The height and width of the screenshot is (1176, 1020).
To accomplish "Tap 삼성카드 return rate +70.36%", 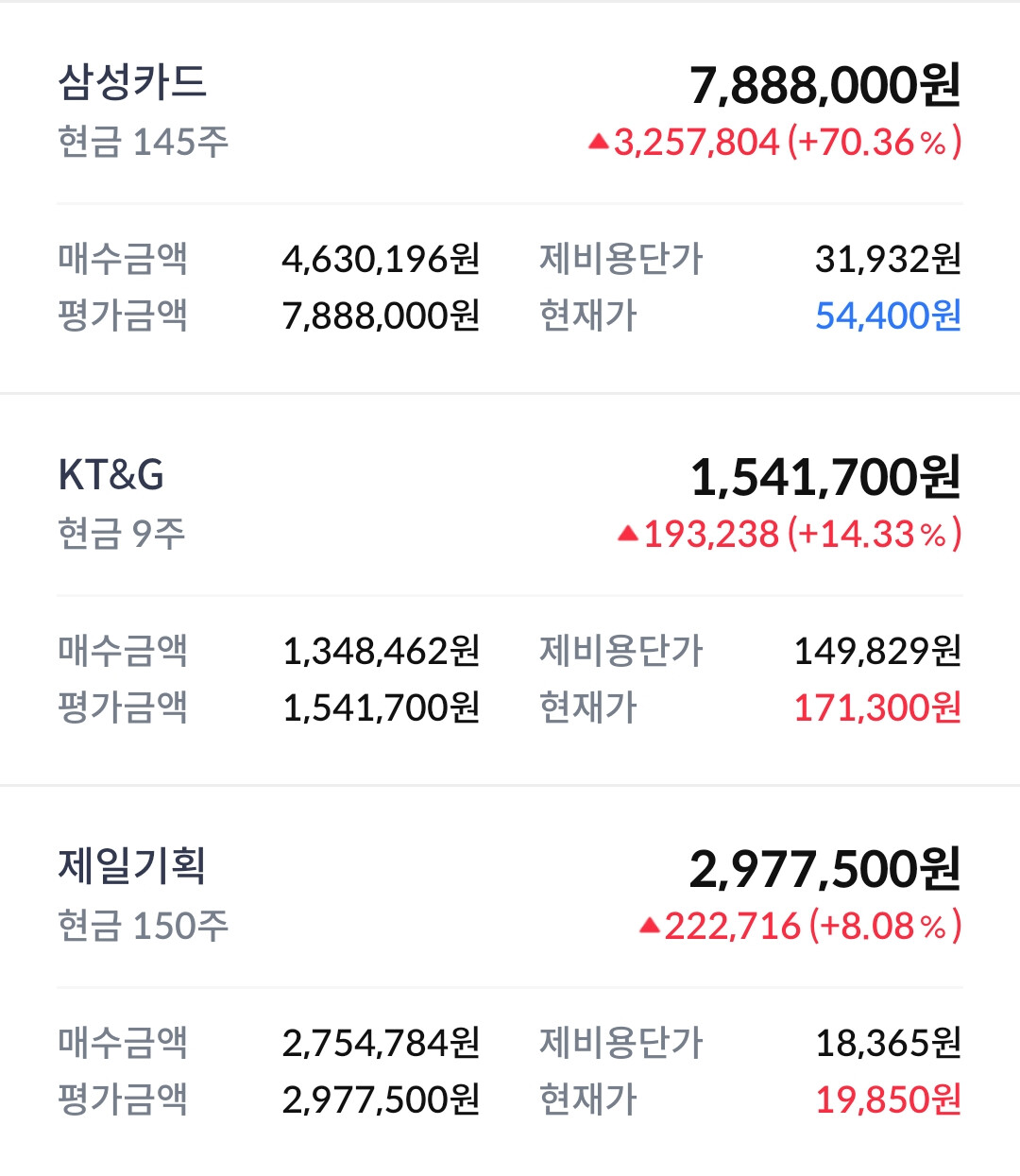I will tap(879, 143).
